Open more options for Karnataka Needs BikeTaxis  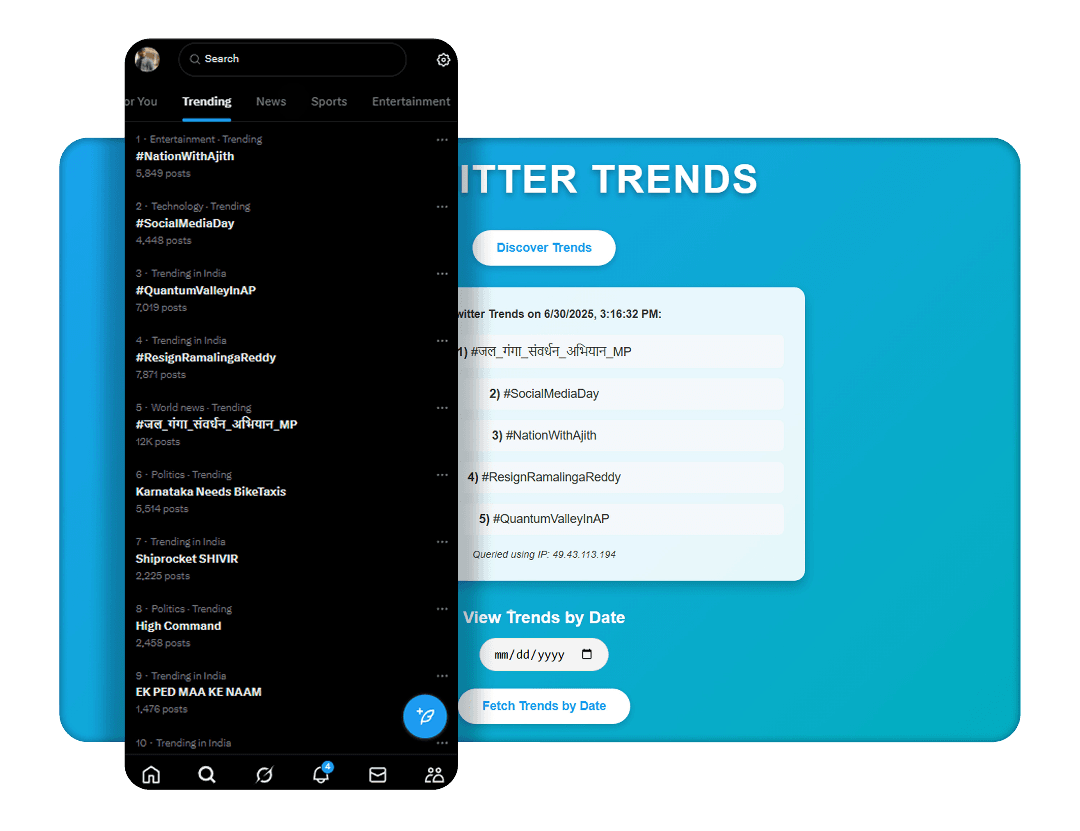pyautogui.click(x=442, y=474)
